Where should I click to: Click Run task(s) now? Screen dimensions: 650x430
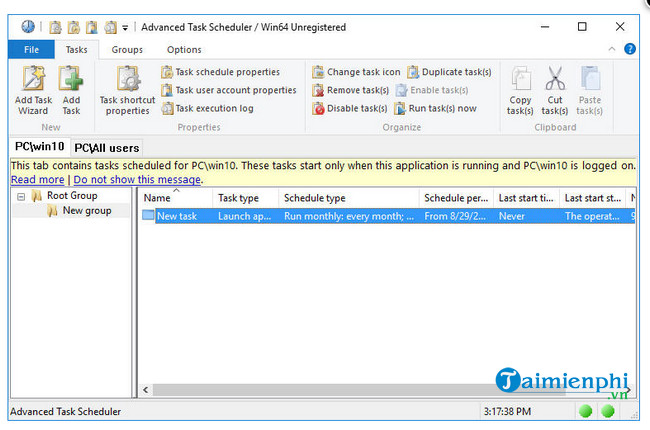pos(435,109)
